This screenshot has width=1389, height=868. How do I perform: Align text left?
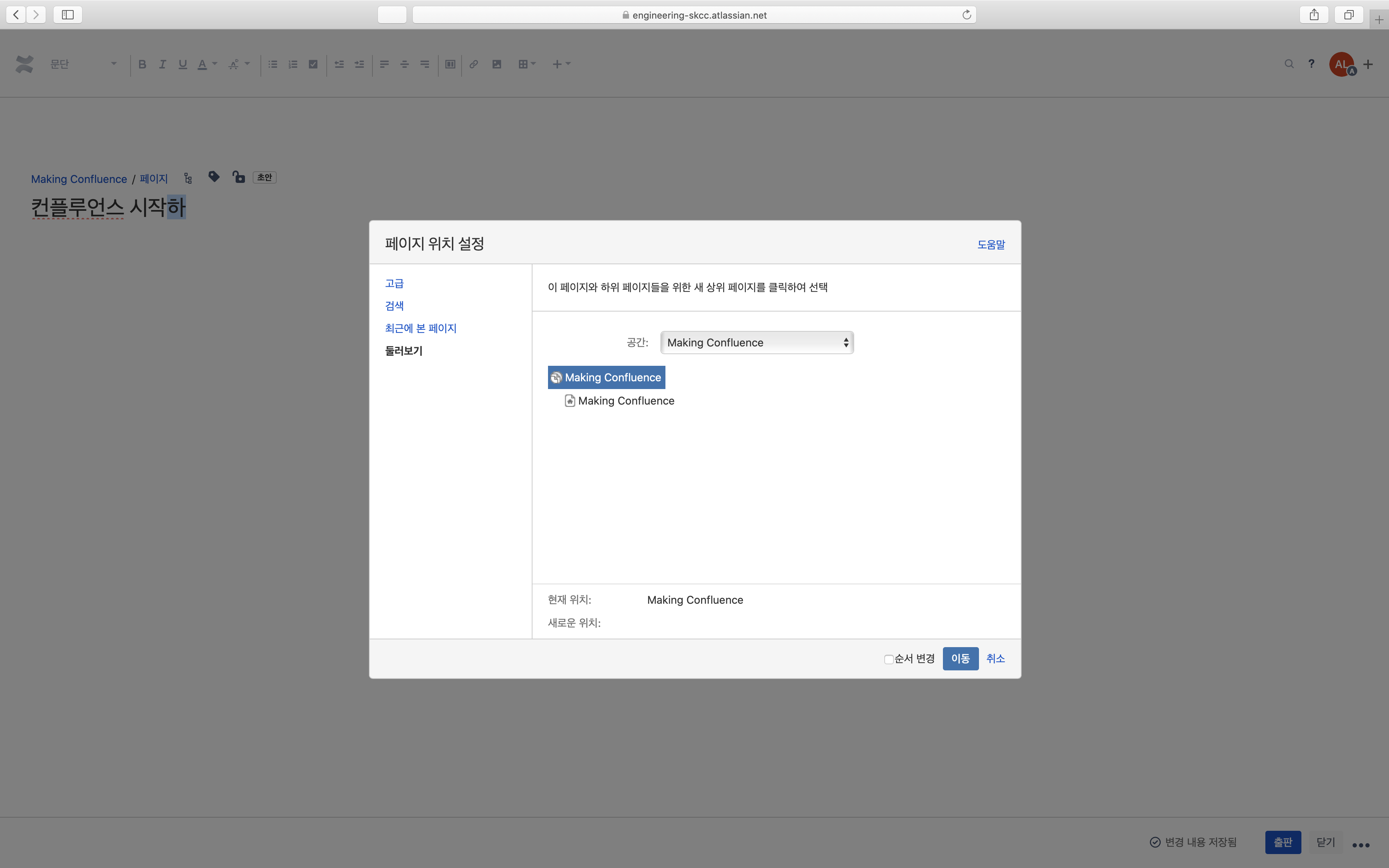coord(384,64)
